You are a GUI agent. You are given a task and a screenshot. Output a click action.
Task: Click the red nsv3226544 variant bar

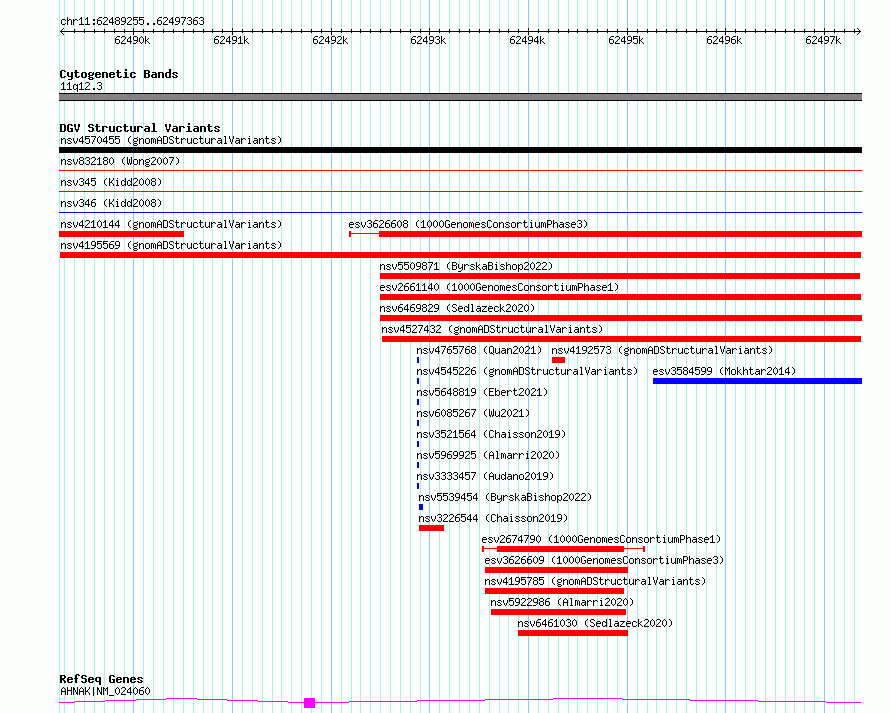[x=431, y=528]
